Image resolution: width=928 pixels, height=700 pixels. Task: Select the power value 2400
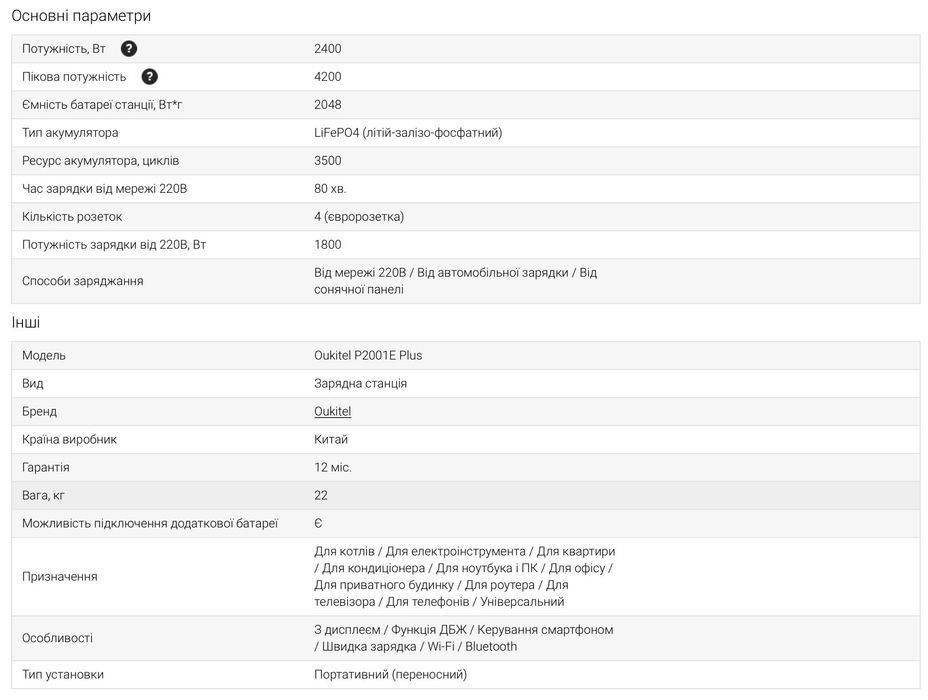(x=327, y=49)
